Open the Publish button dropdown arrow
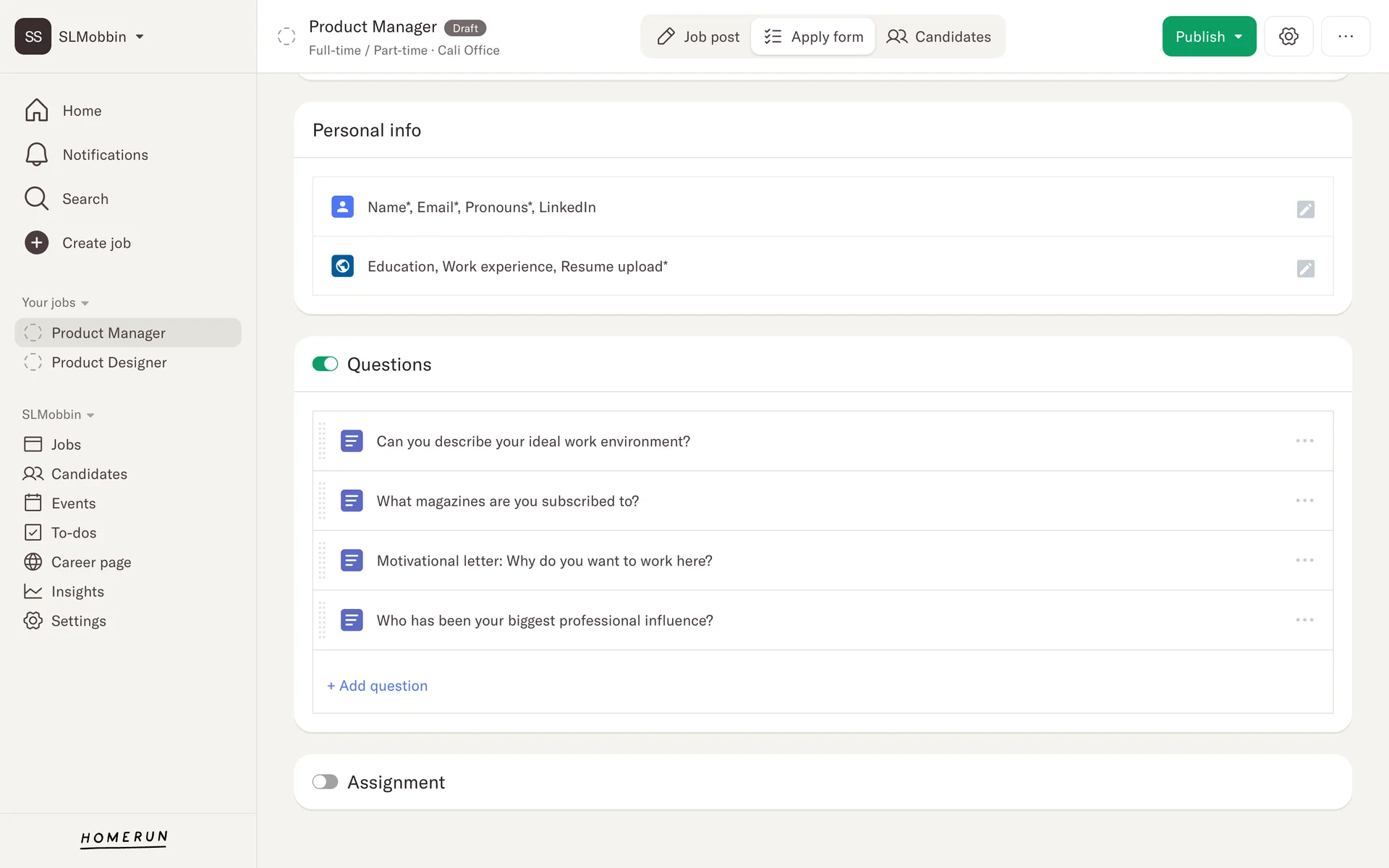The image size is (1389, 868). pyautogui.click(x=1239, y=37)
